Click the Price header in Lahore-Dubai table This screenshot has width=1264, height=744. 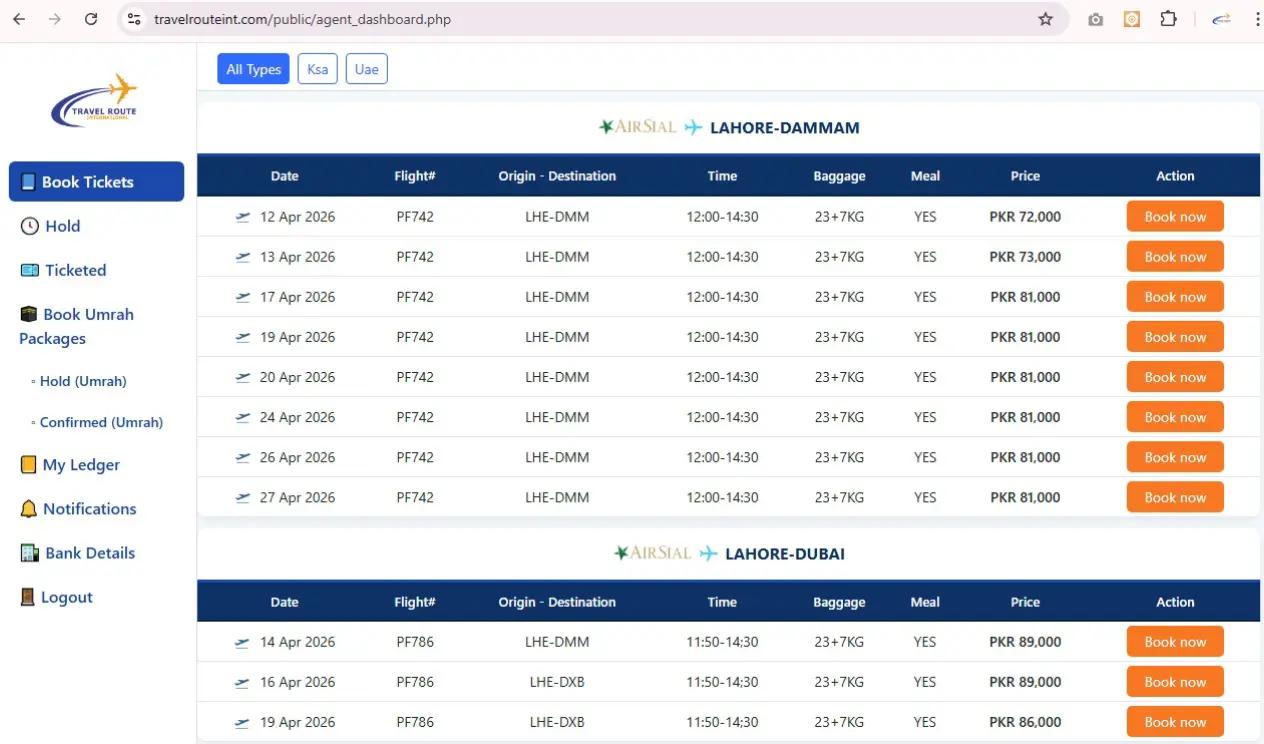click(1025, 602)
